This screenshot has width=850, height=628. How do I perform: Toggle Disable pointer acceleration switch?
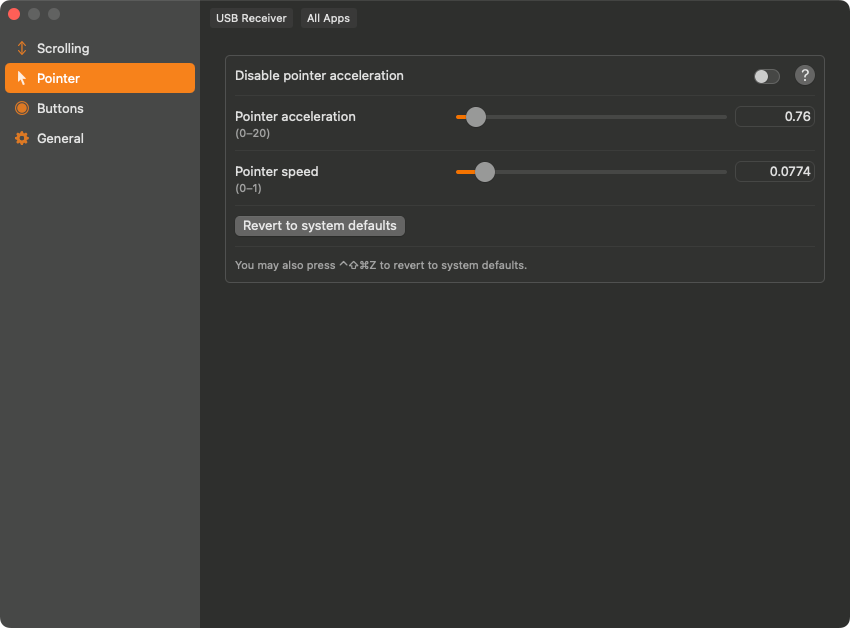pyautogui.click(x=766, y=76)
